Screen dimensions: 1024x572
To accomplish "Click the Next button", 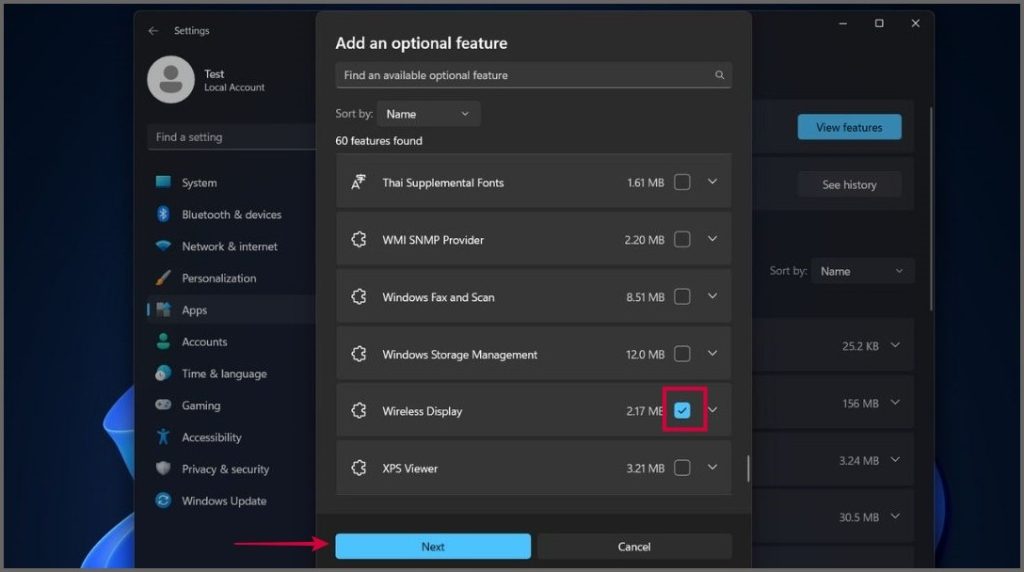I will point(433,547).
